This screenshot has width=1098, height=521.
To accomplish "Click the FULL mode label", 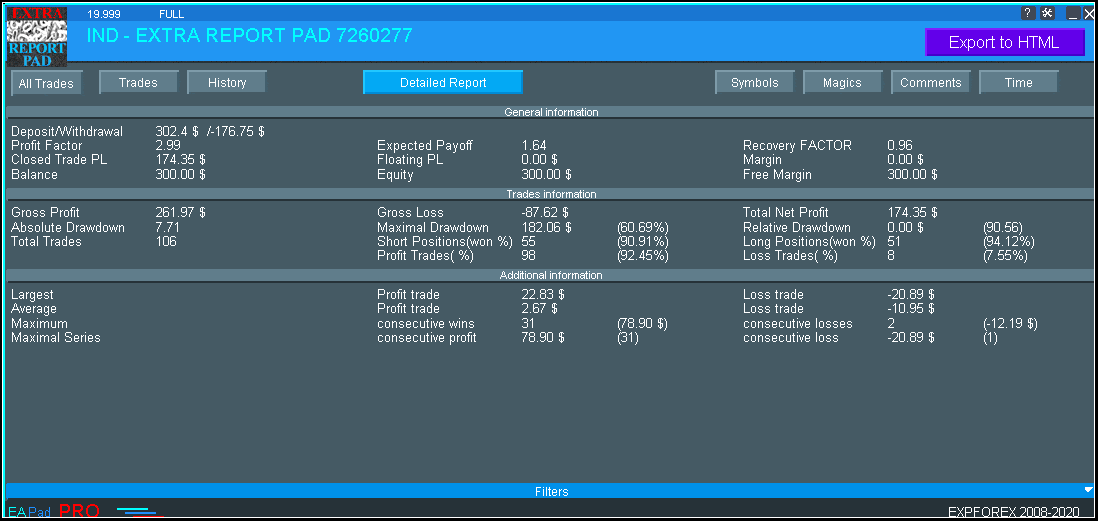I will tap(171, 14).
